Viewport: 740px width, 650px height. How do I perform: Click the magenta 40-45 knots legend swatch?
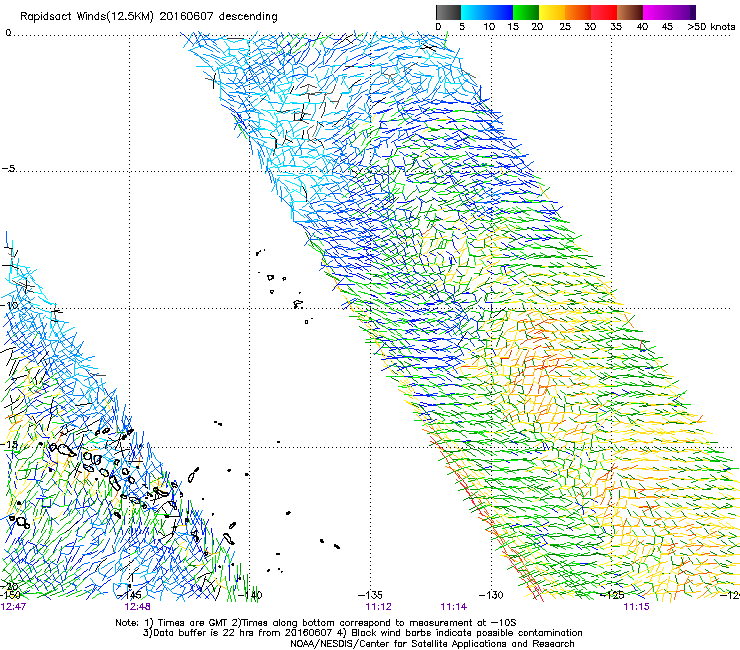[656, 12]
